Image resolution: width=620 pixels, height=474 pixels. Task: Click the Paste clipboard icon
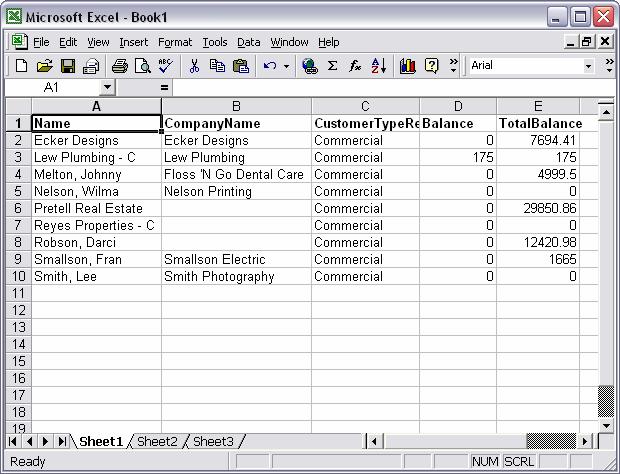pos(241,66)
